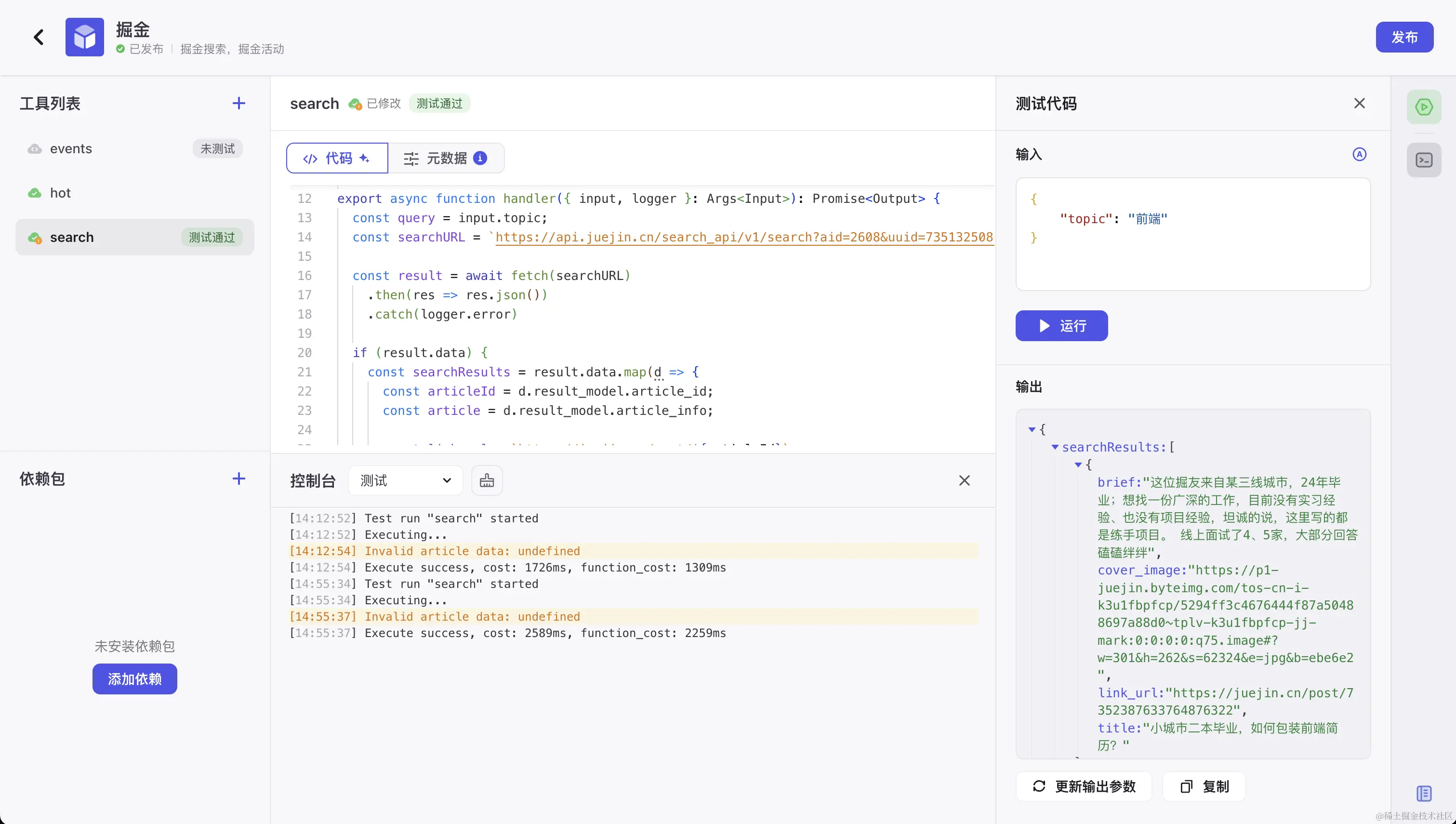The width and height of the screenshot is (1456, 824).
Task: Collapse the searchResults array
Action: 1055,447
